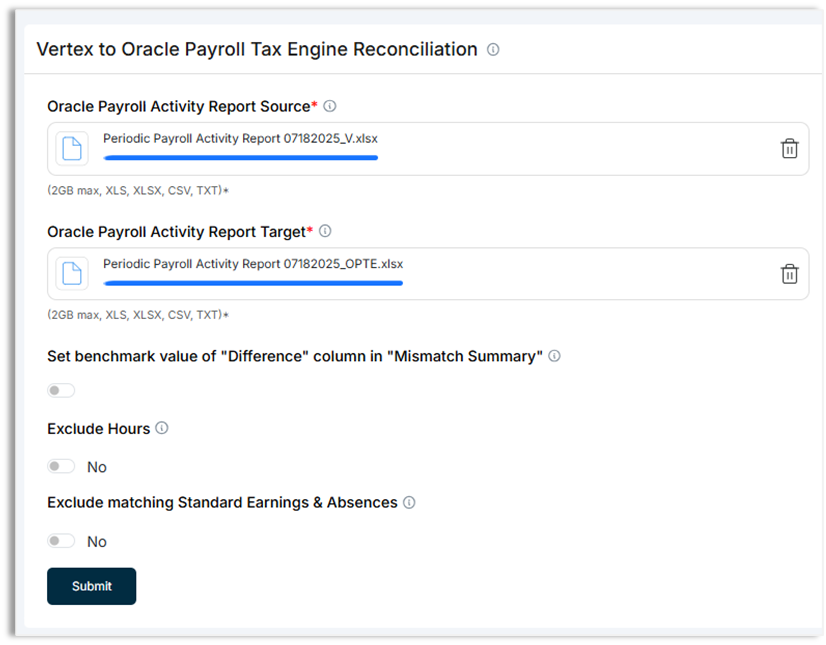The width and height of the screenshot is (826, 645).
Task: Click the info icon next to Report Source
Action: 330,105
